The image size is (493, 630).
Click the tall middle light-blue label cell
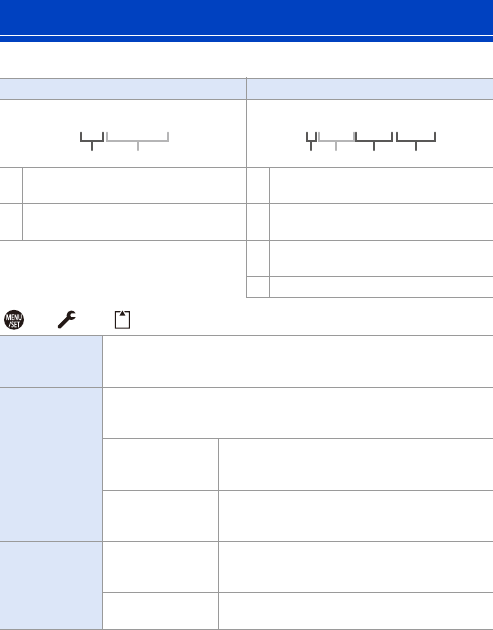(x=51, y=464)
